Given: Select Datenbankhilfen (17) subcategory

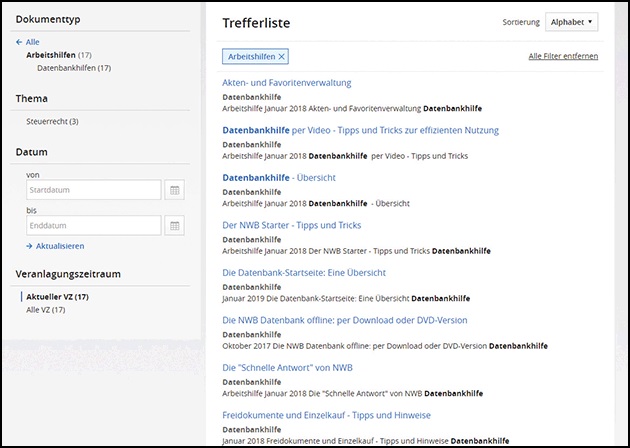Looking at the screenshot, I should click(x=73, y=68).
